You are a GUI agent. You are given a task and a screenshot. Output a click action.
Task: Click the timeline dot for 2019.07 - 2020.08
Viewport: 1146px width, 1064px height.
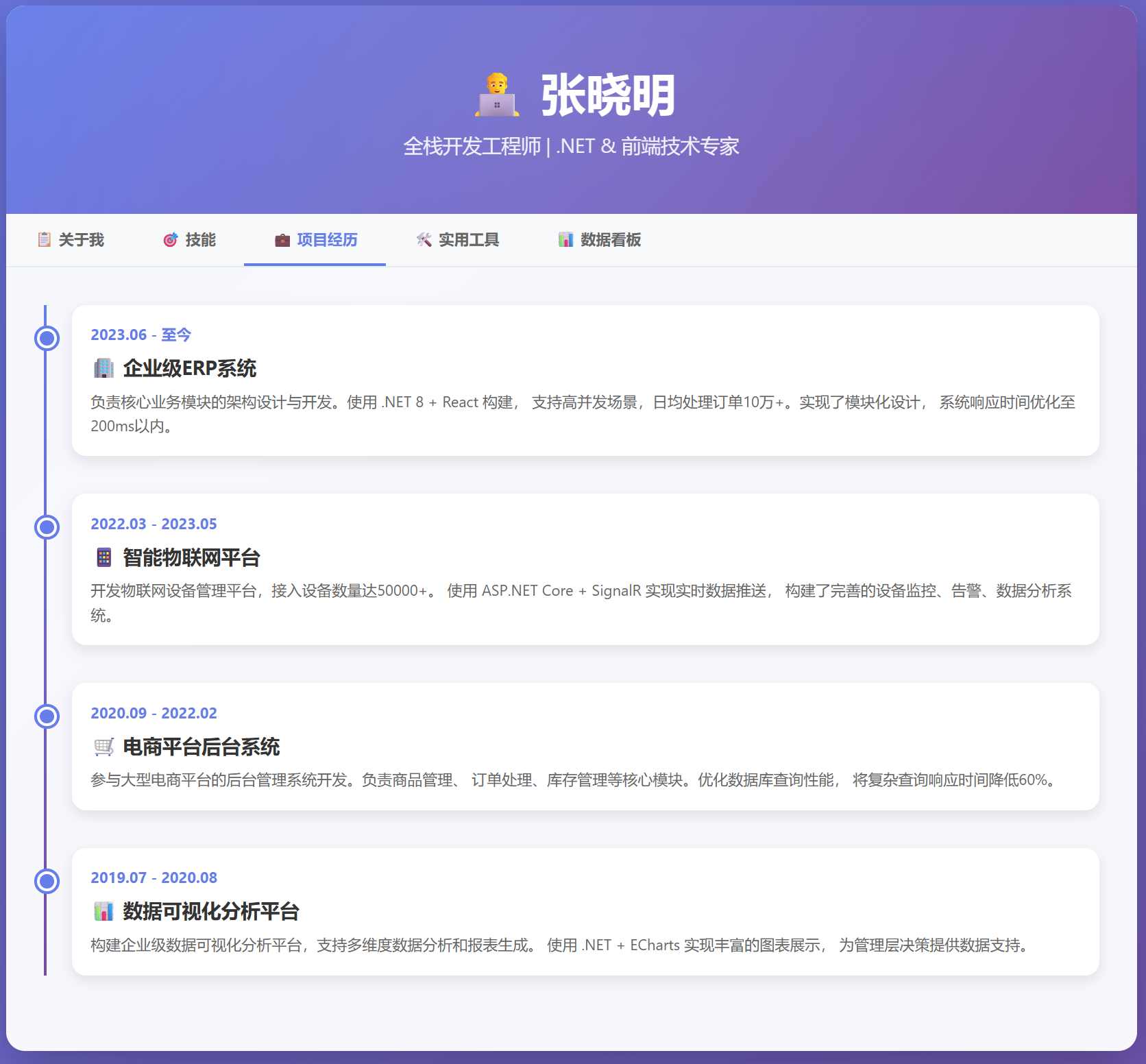(47, 881)
